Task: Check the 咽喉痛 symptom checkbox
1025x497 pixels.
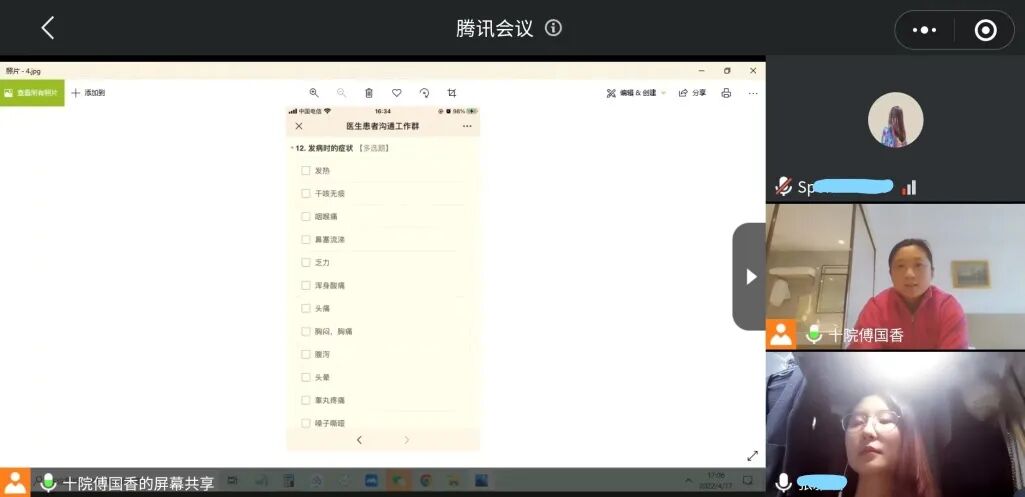Action: point(305,216)
